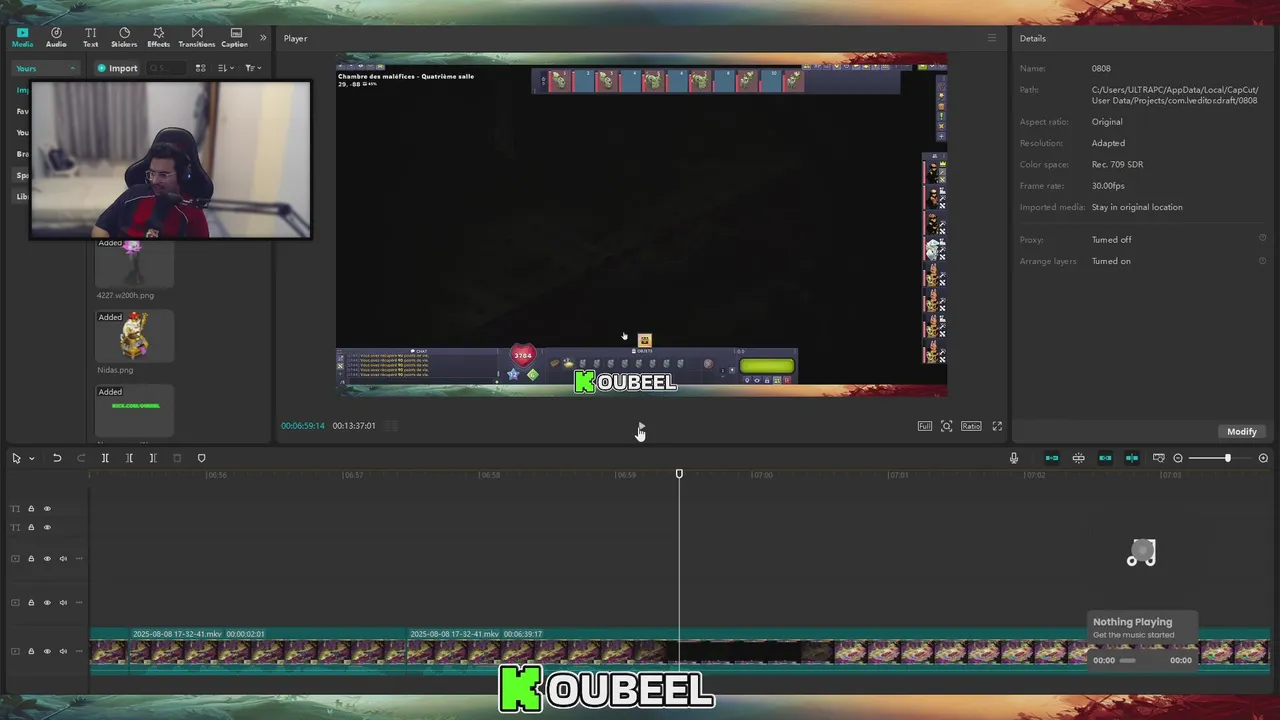Viewport: 1280px width, 720px height.
Task: Expand more tabs with the double-chevron
Action: click(x=263, y=38)
